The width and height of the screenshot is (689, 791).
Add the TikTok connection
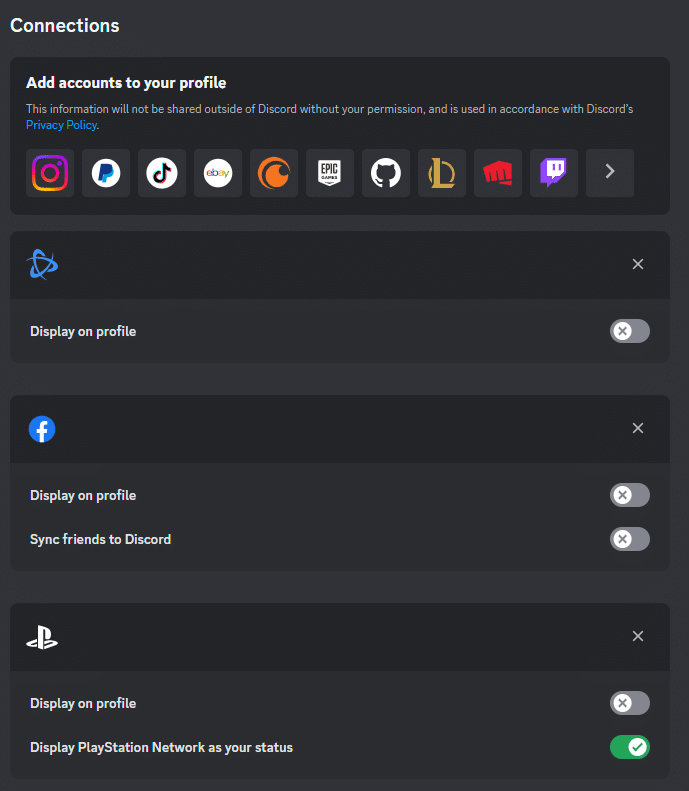(x=162, y=173)
